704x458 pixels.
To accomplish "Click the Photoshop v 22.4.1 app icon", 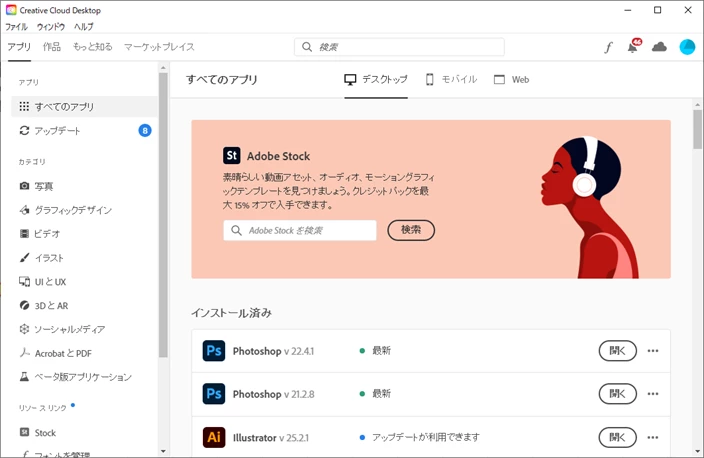I will 214,351.
